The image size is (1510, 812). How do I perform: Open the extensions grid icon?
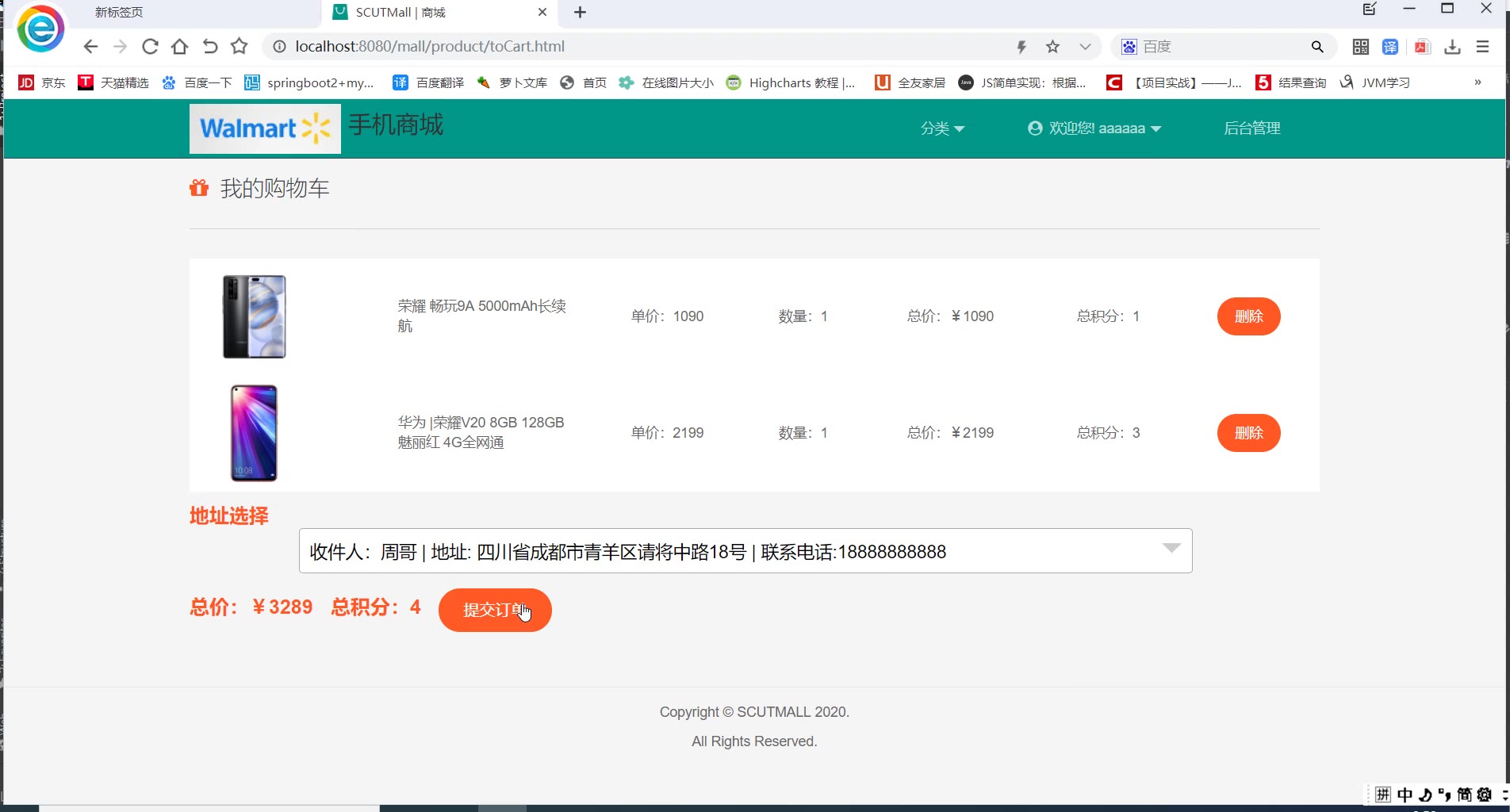[x=1361, y=47]
